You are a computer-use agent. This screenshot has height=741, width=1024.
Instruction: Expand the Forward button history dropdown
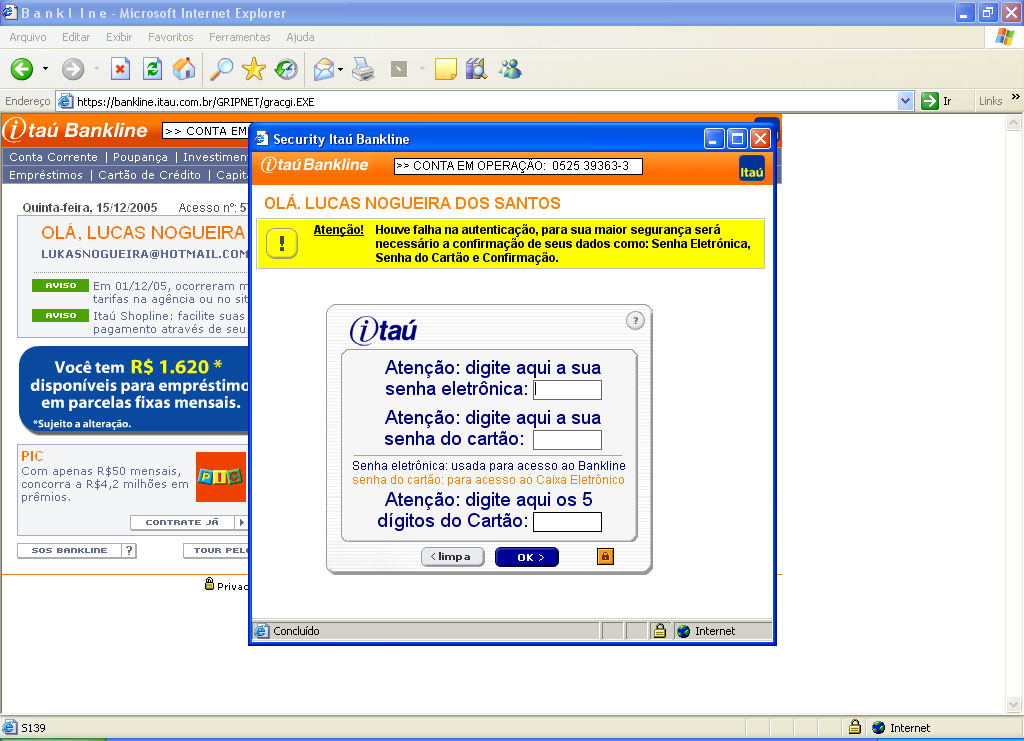[x=96, y=69]
